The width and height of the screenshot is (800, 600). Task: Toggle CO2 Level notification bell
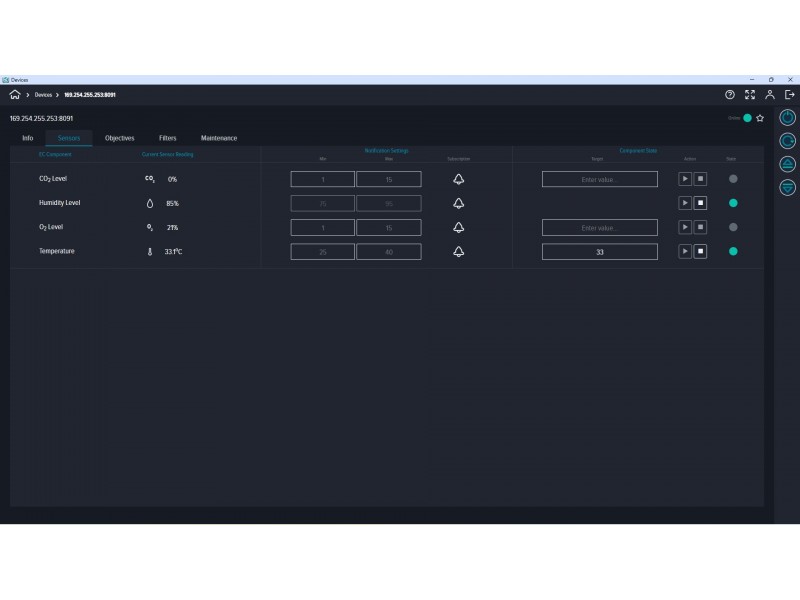459,179
